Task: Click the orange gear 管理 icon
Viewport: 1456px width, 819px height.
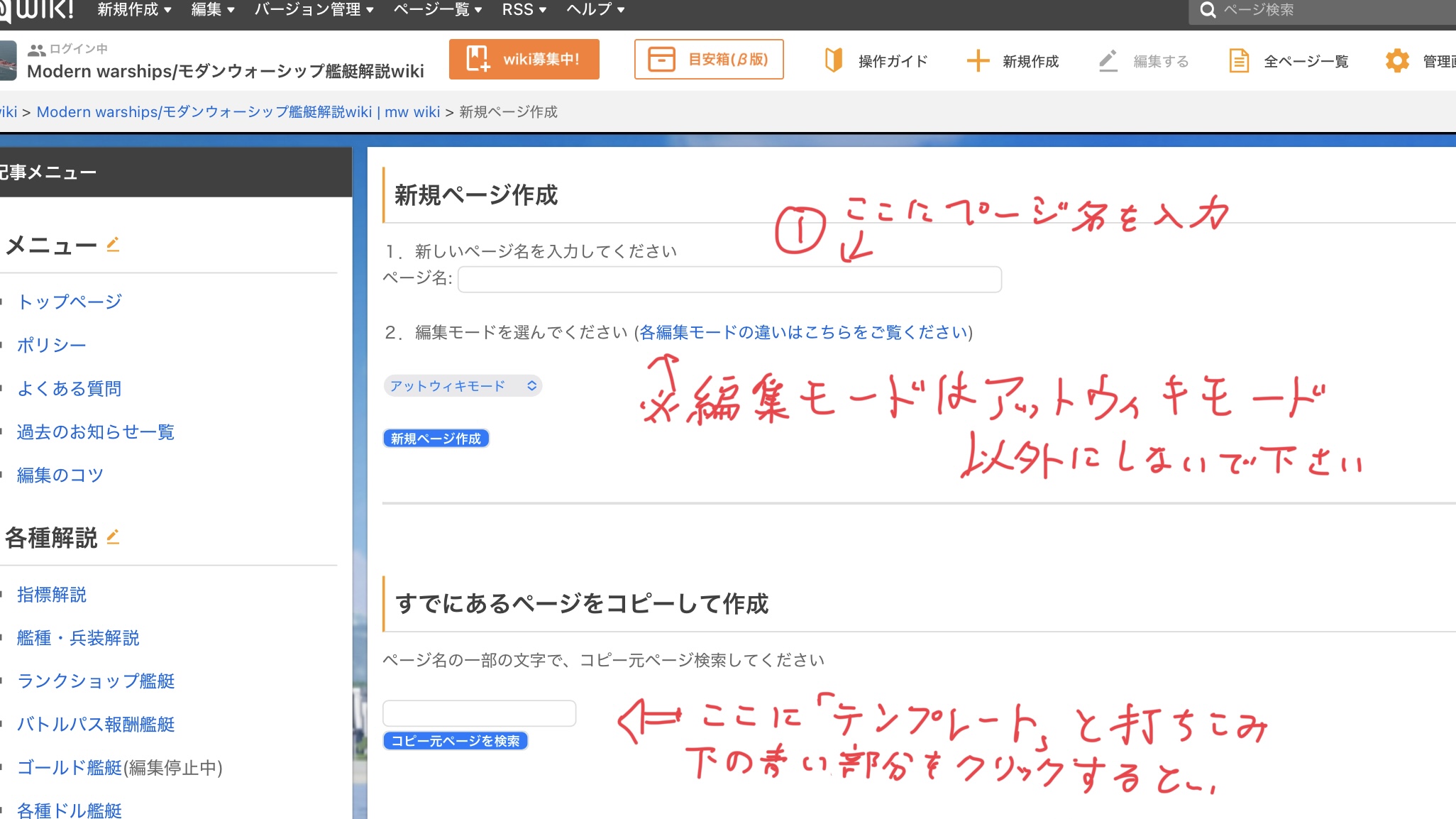Action: (x=1397, y=61)
